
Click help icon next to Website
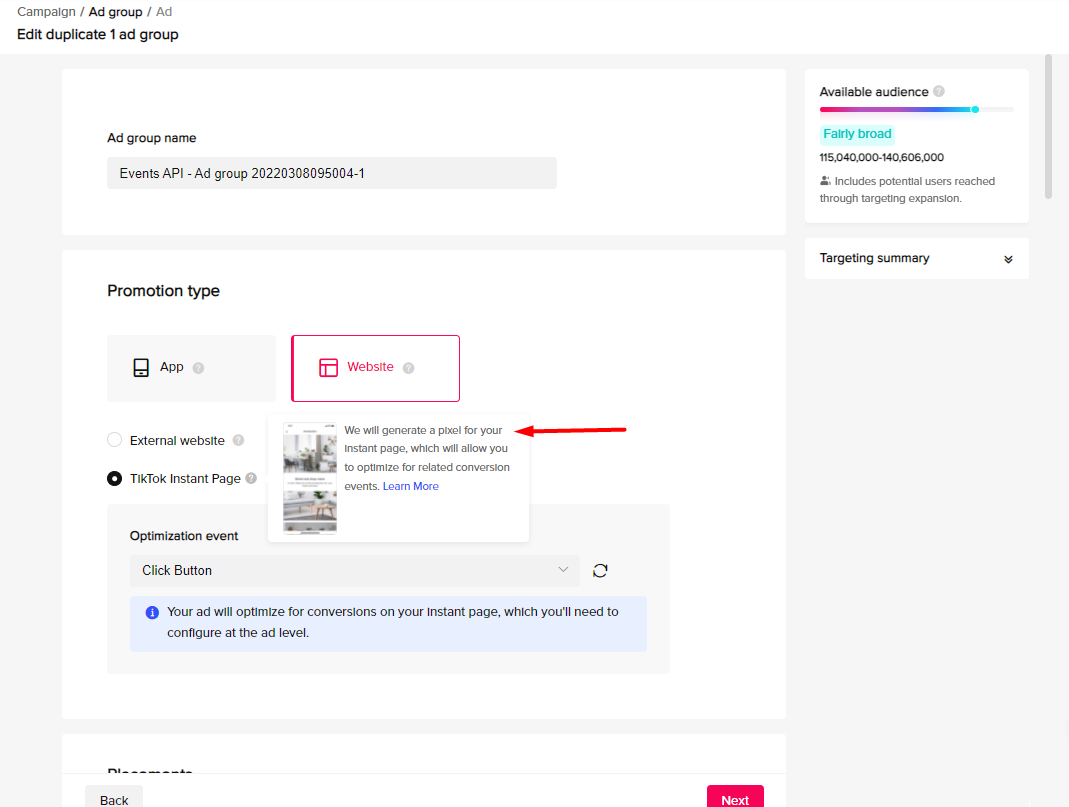[x=408, y=368]
